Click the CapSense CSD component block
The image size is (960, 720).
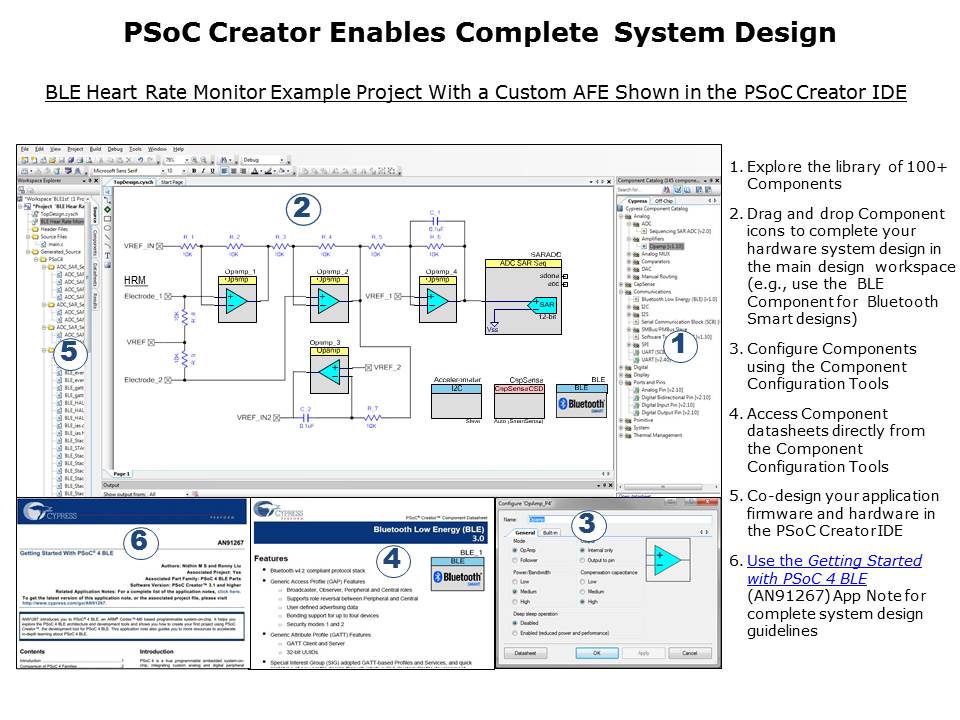pyautogui.click(x=519, y=402)
